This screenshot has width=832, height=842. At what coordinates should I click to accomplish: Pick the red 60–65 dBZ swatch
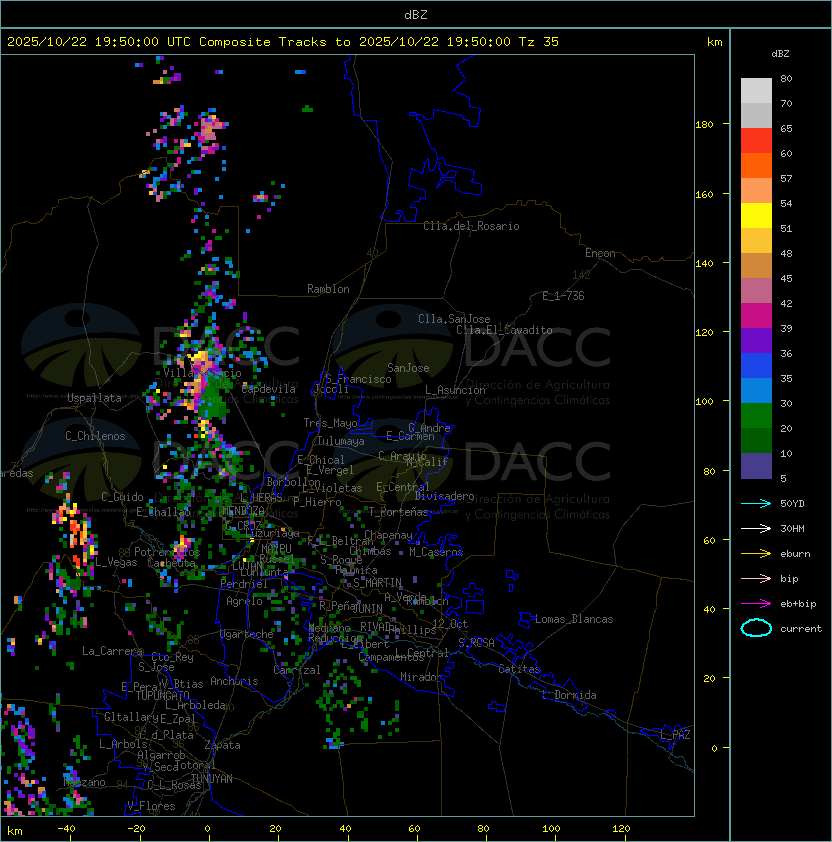[x=756, y=141]
